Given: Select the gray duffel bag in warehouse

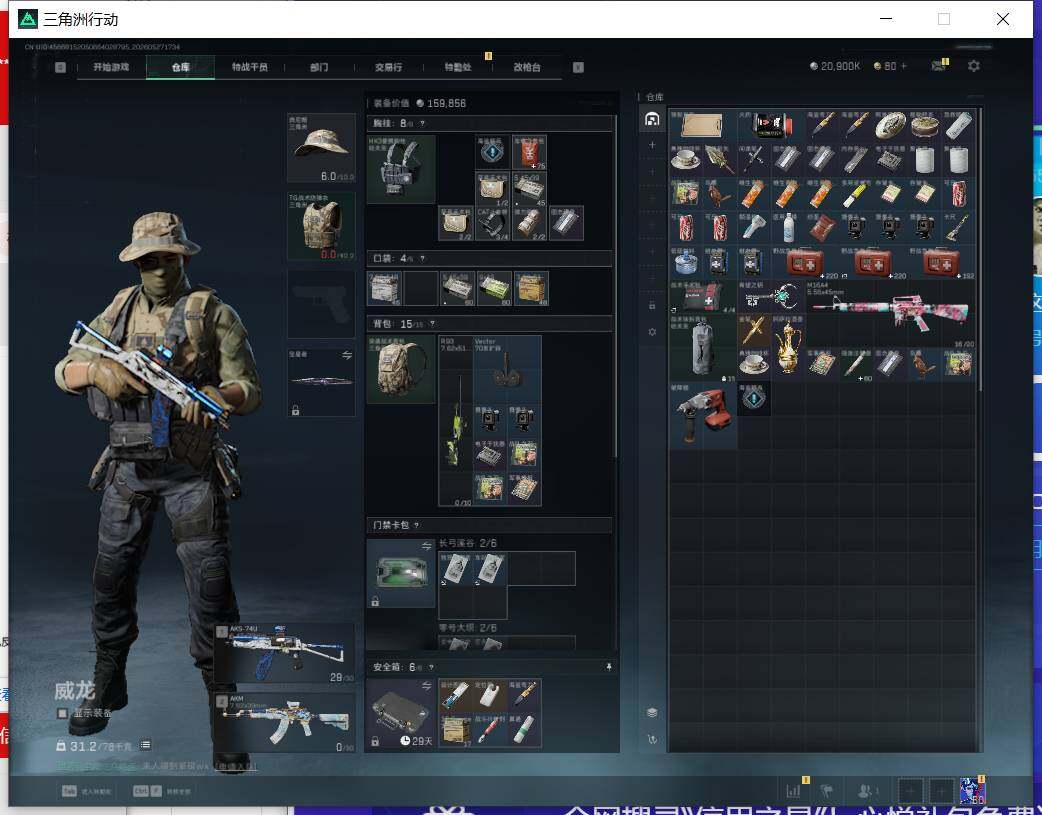Looking at the screenshot, I should click(x=703, y=347).
